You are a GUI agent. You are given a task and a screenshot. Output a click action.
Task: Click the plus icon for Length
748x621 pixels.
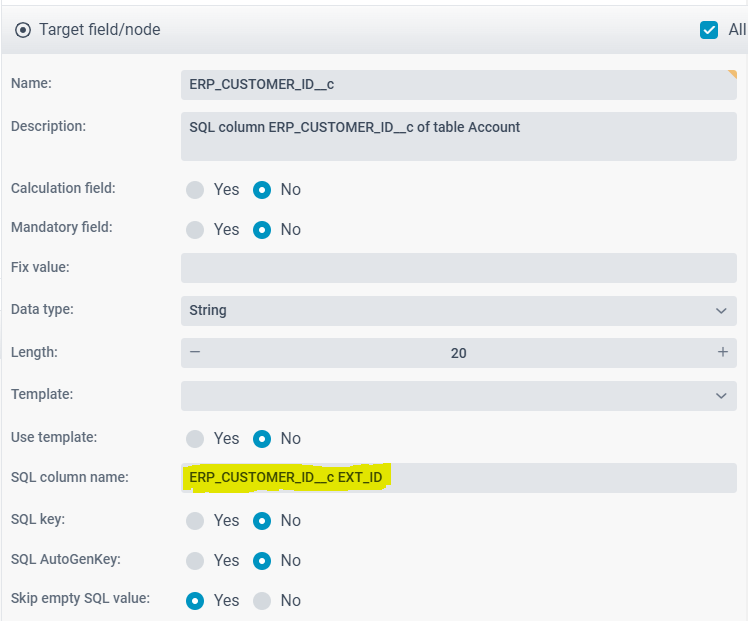click(722, 352)
